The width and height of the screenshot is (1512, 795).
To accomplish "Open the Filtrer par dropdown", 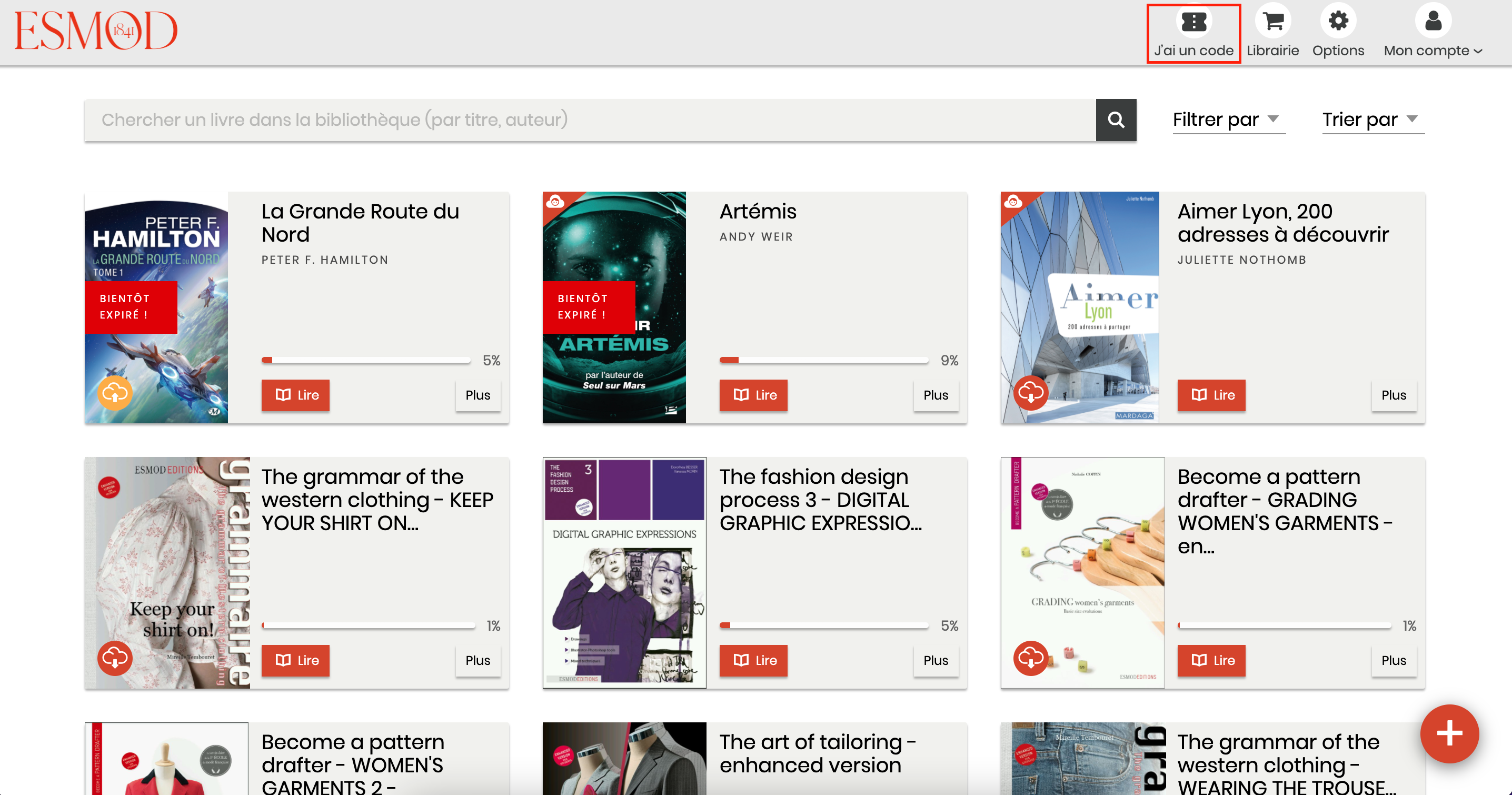I will (x=1228, y=120).
